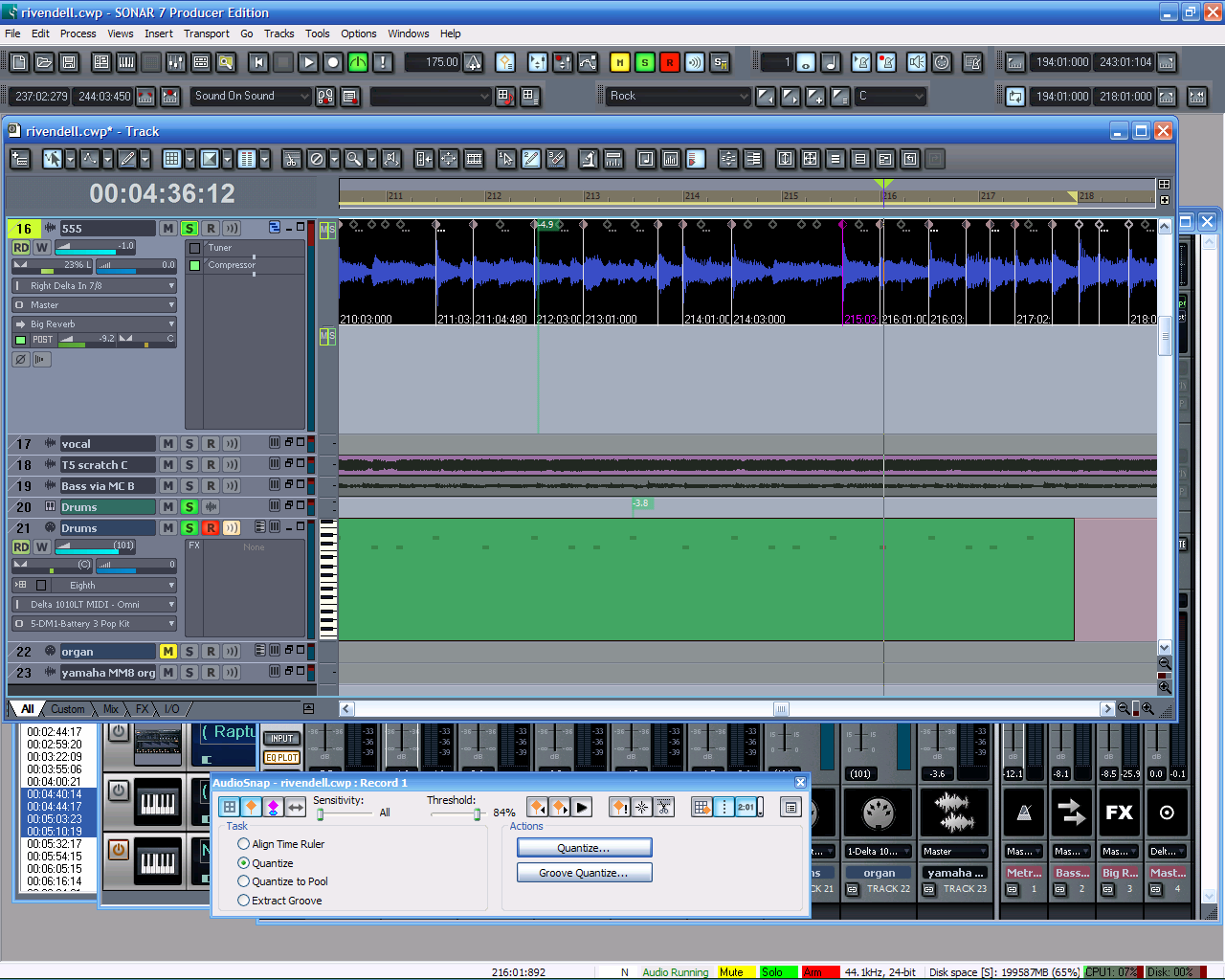Switch to the I/O tab
The width and height of the screenshot is (1225, 980).
172,709
